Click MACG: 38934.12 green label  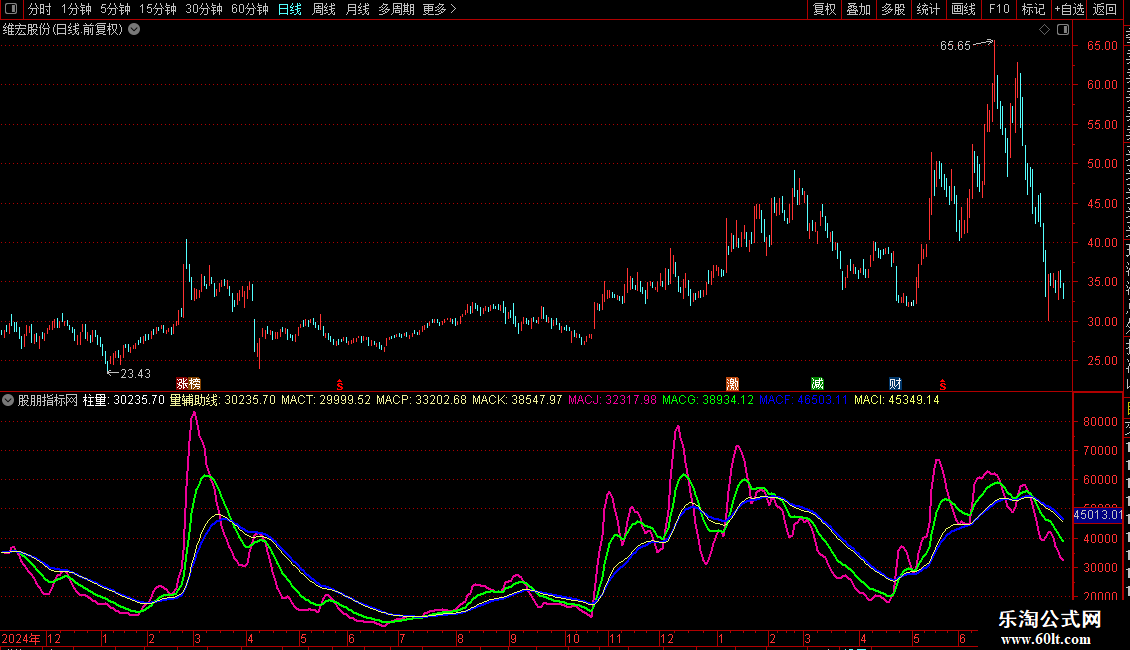(708, 400)
